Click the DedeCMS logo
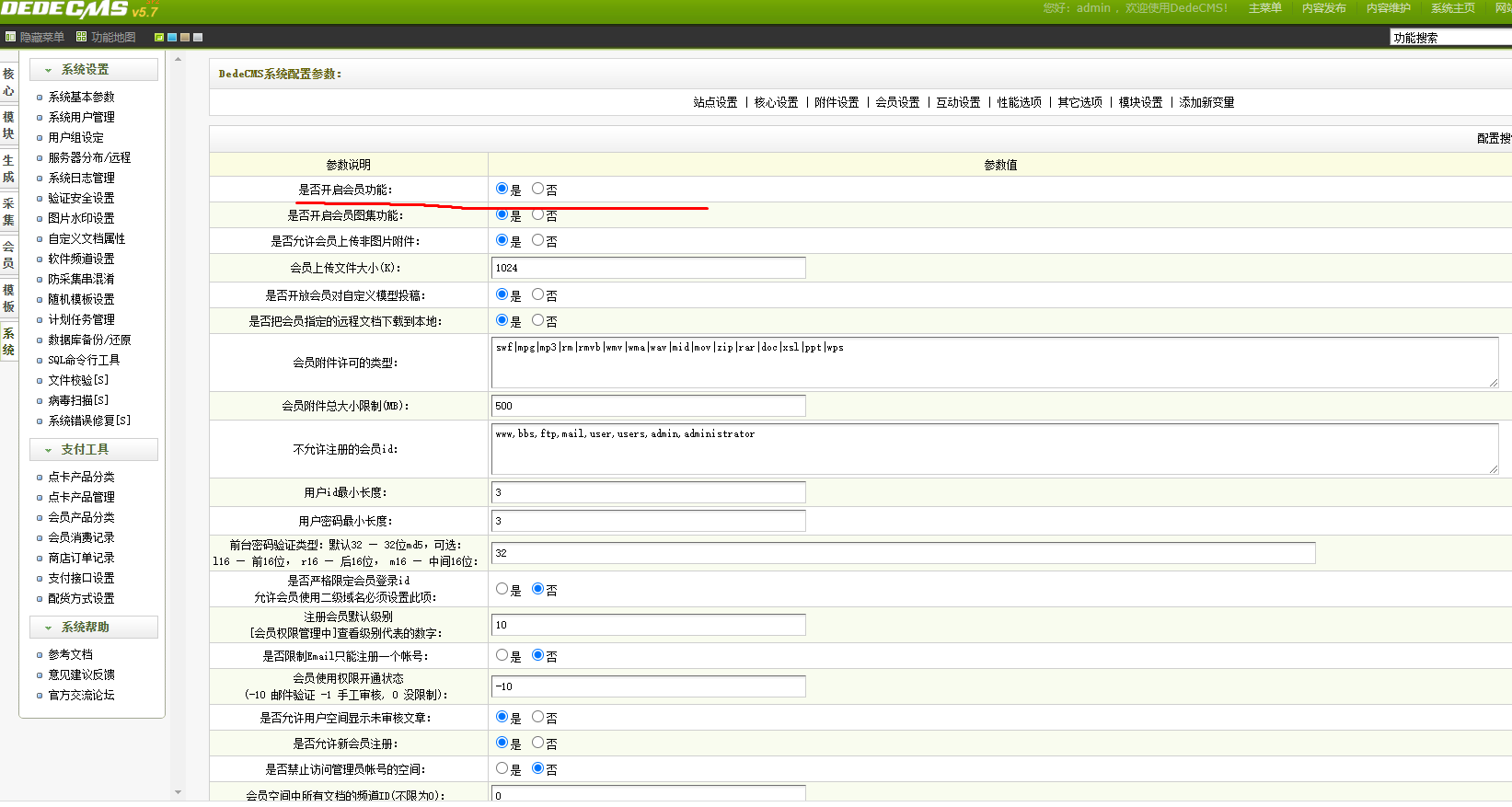The height and width of the screenshot is (807, 1512). (x=66, y=10)
